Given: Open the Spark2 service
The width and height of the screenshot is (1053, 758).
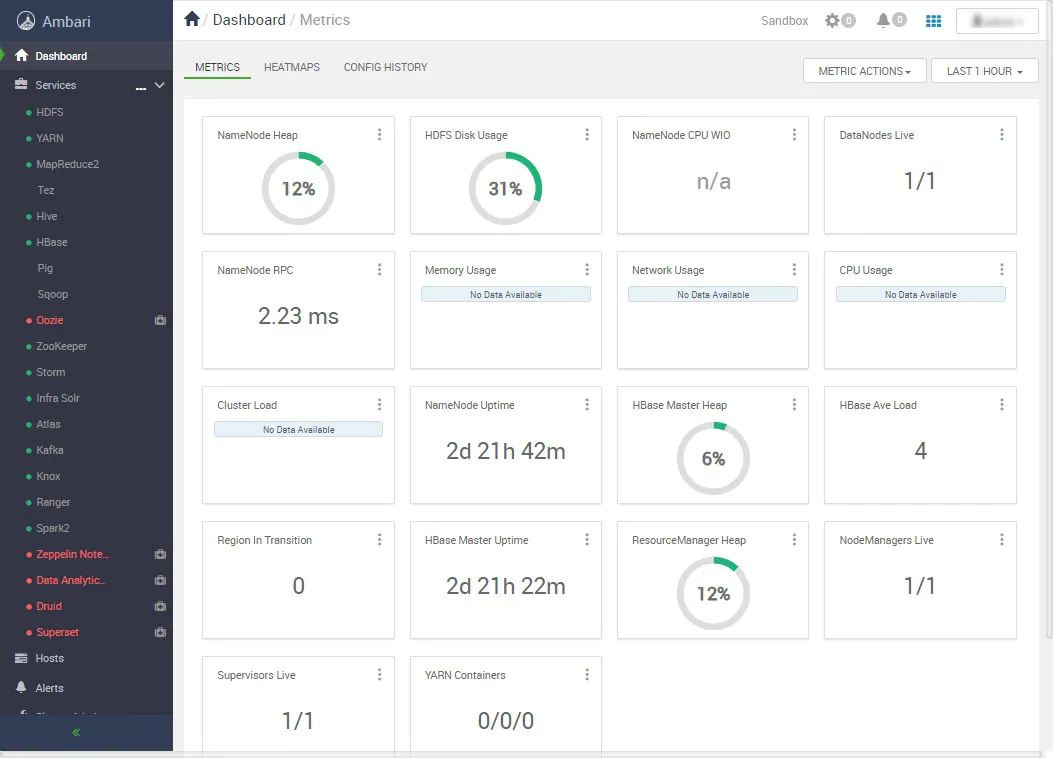Looking at the screenshot, I should [x=52, y=528].
